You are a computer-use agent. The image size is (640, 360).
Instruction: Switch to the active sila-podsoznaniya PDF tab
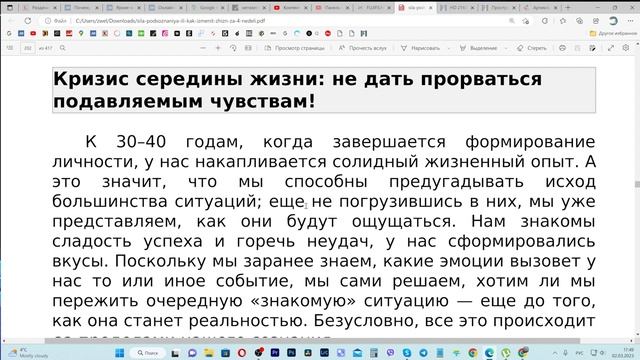point(415,7)
